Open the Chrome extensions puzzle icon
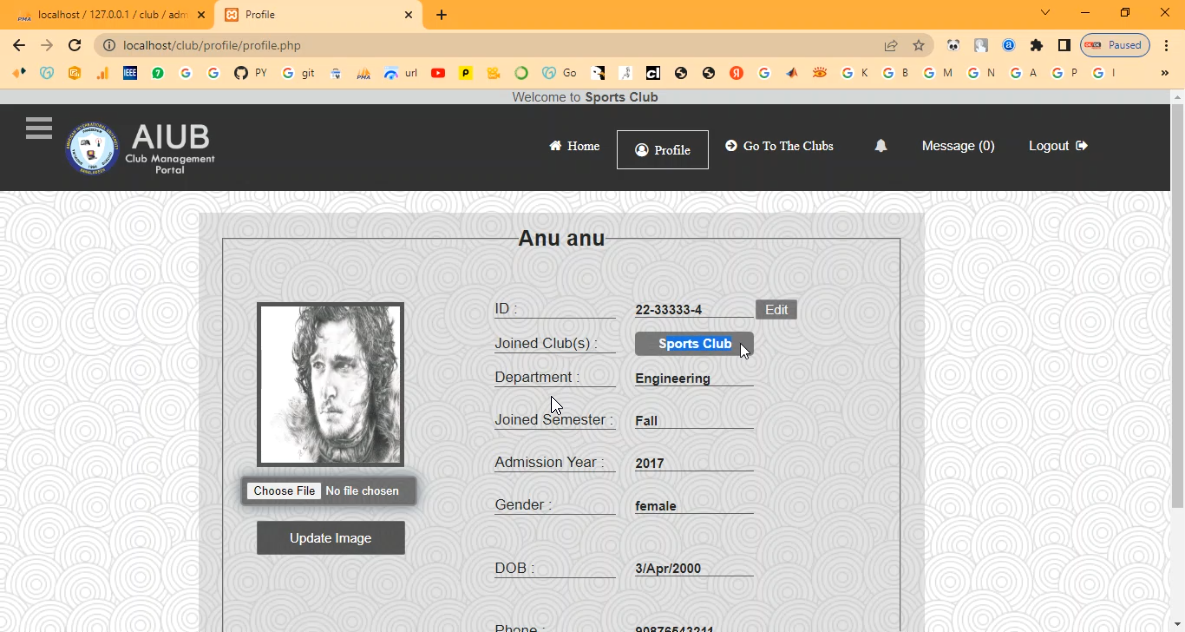This screenshot has height=632, width=1185. (1036, 45)
